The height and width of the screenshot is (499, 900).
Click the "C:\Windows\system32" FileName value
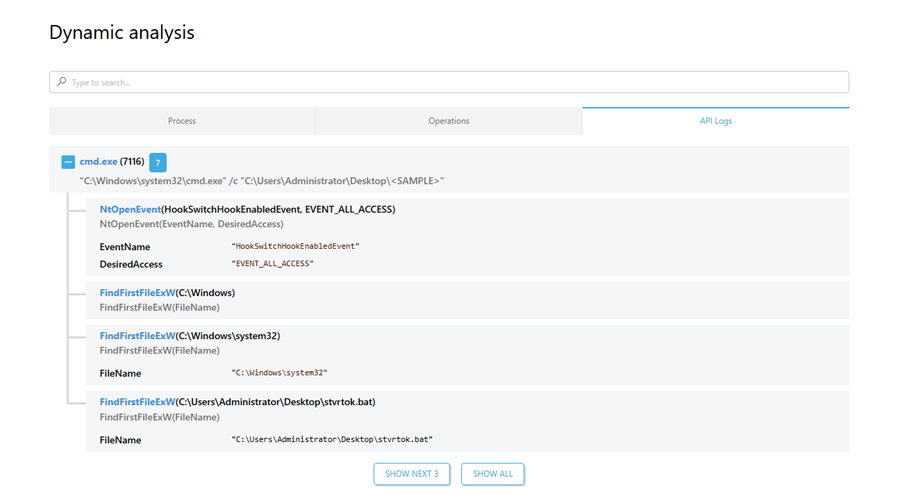click(x=279, y=373)
